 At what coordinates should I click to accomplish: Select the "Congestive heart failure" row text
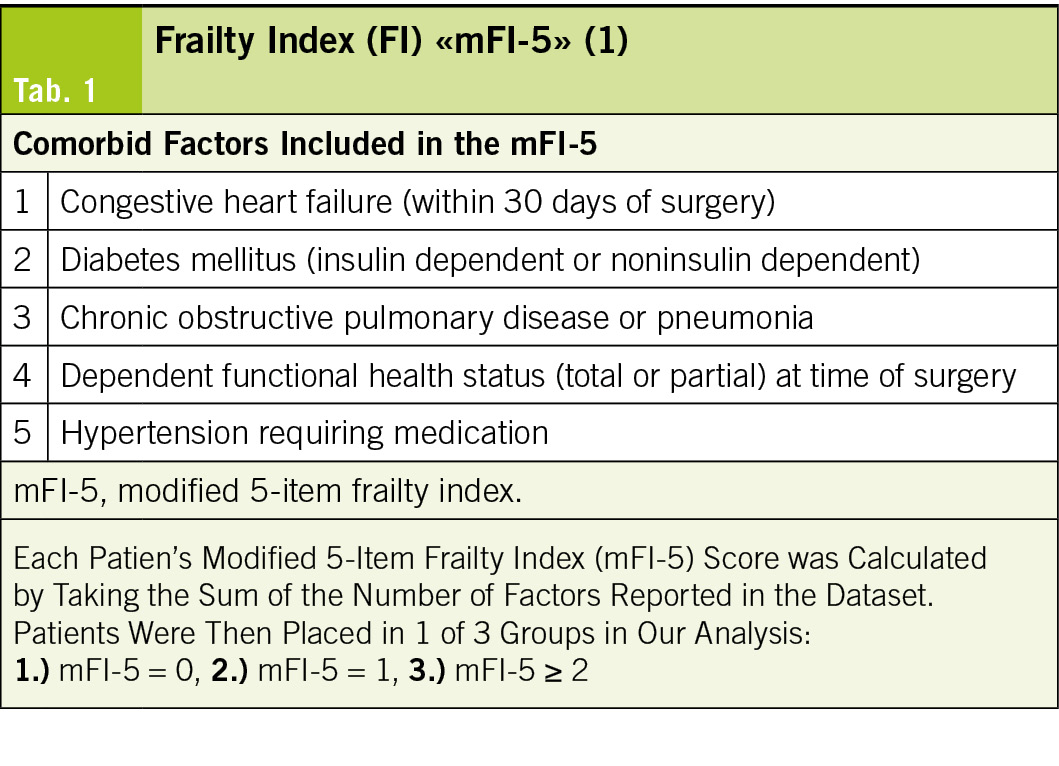point(418,202)
